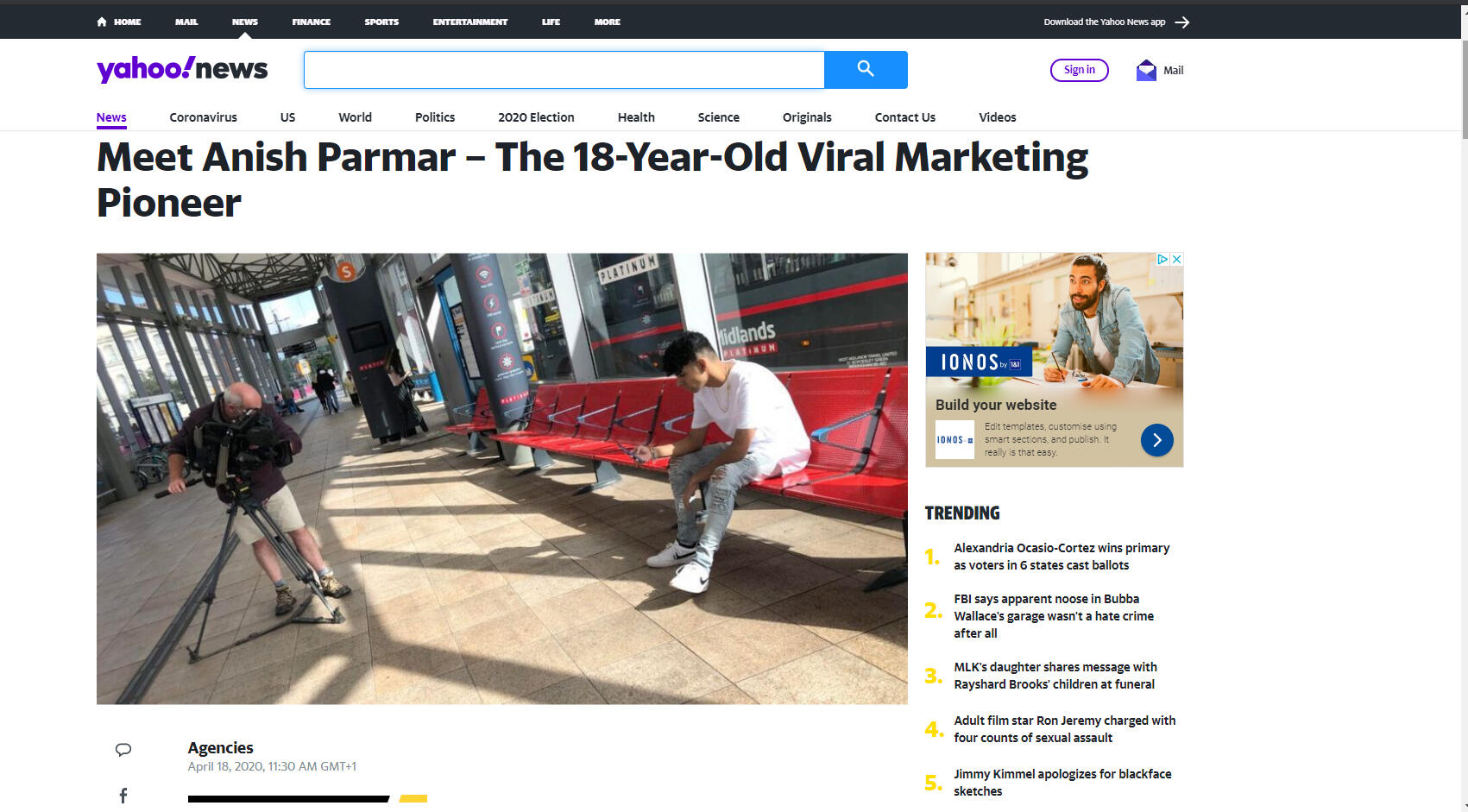Open the Alexandria Ocasio-Cortez trending story
Image resolution: width=1468 pixels, height=812 pixels.
tap(1061, 556)
